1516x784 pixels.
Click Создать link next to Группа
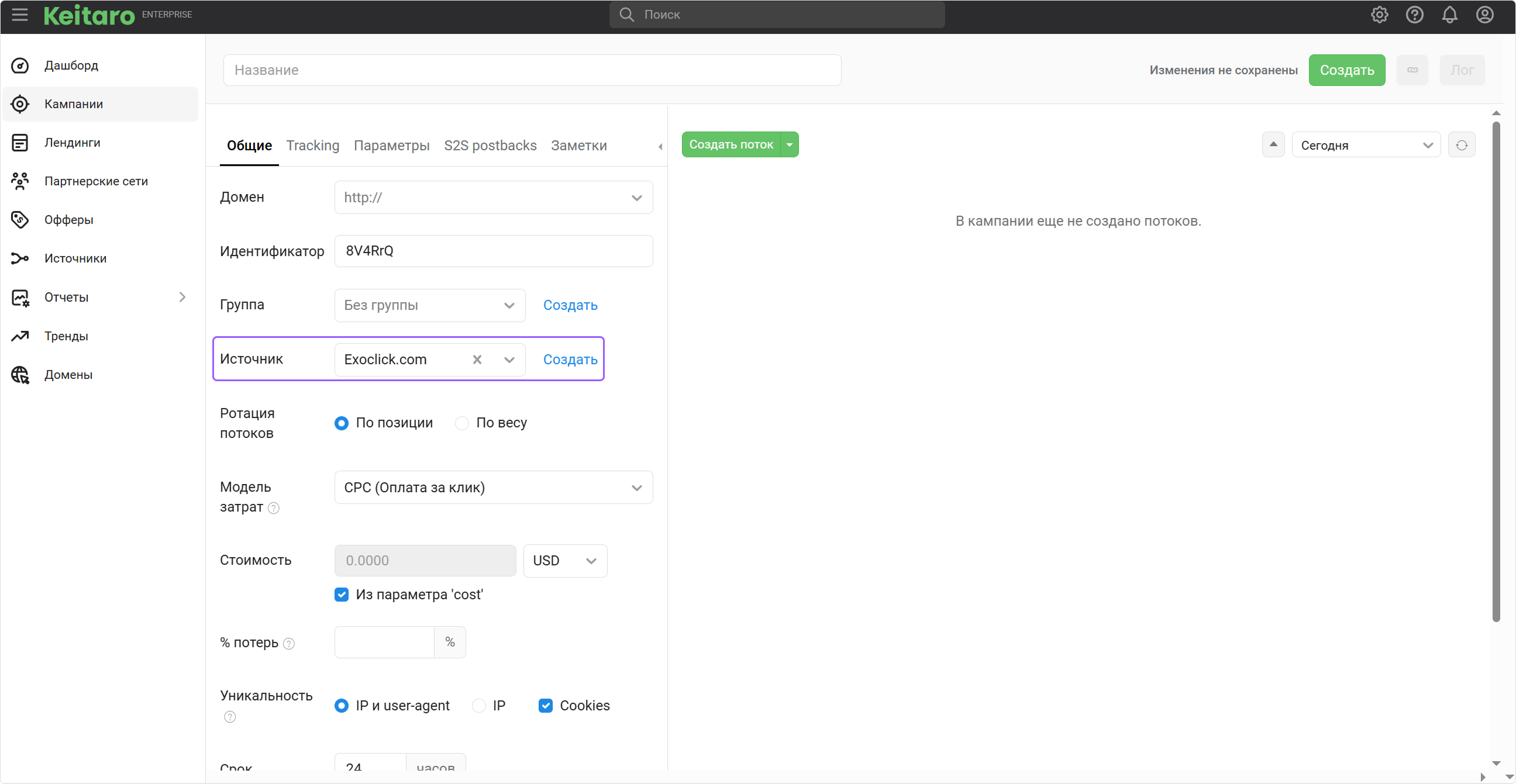pyautogui.click(x=570, y=305)
